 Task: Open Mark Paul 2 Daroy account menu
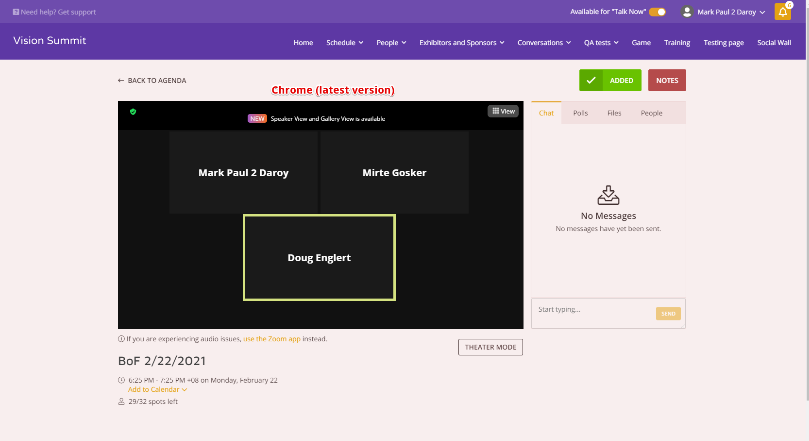click(731, 12)
